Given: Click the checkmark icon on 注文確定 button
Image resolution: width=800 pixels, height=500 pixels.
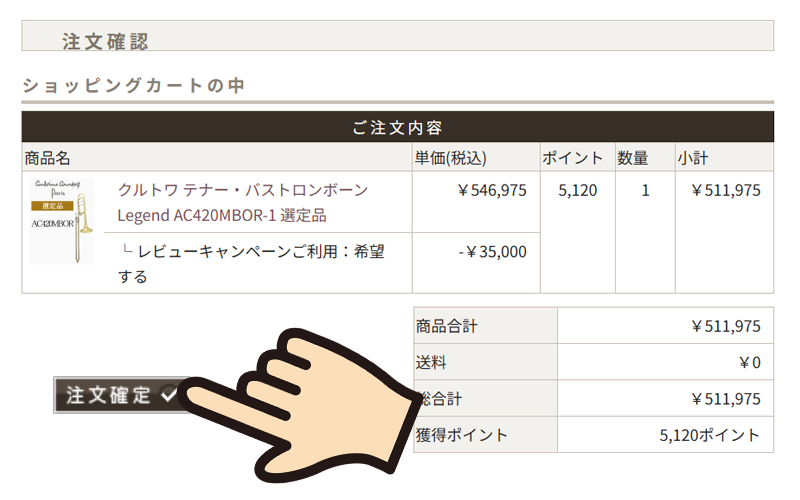Looking at the screenshot, I should point(169,394).
